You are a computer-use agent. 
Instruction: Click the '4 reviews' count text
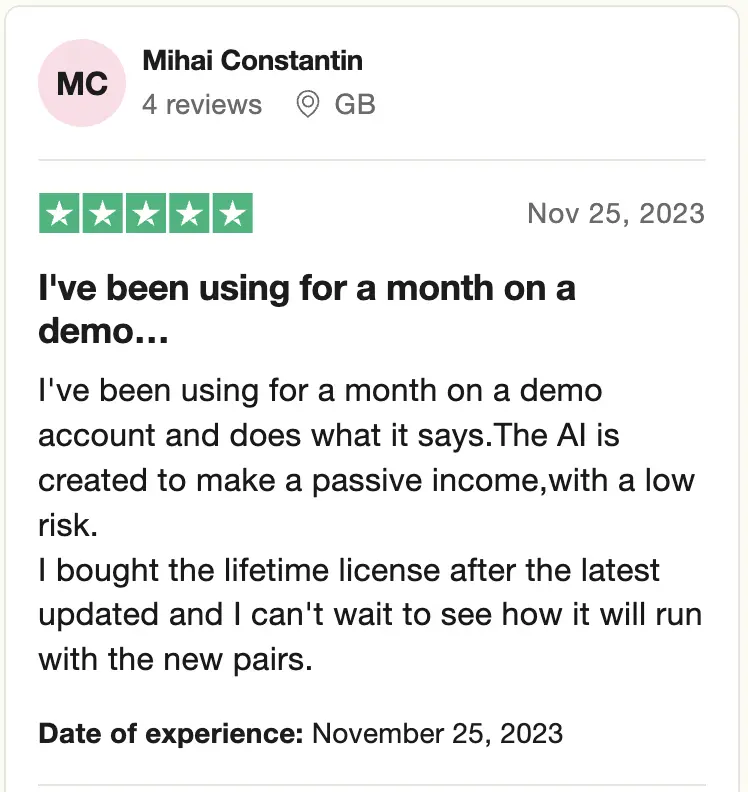coord(202,104)
